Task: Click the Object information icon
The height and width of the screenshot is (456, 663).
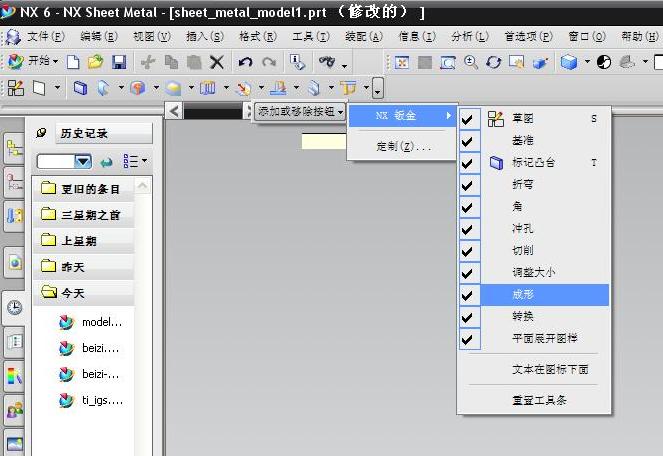Action: pyautogui.click(x=297, y=63)
